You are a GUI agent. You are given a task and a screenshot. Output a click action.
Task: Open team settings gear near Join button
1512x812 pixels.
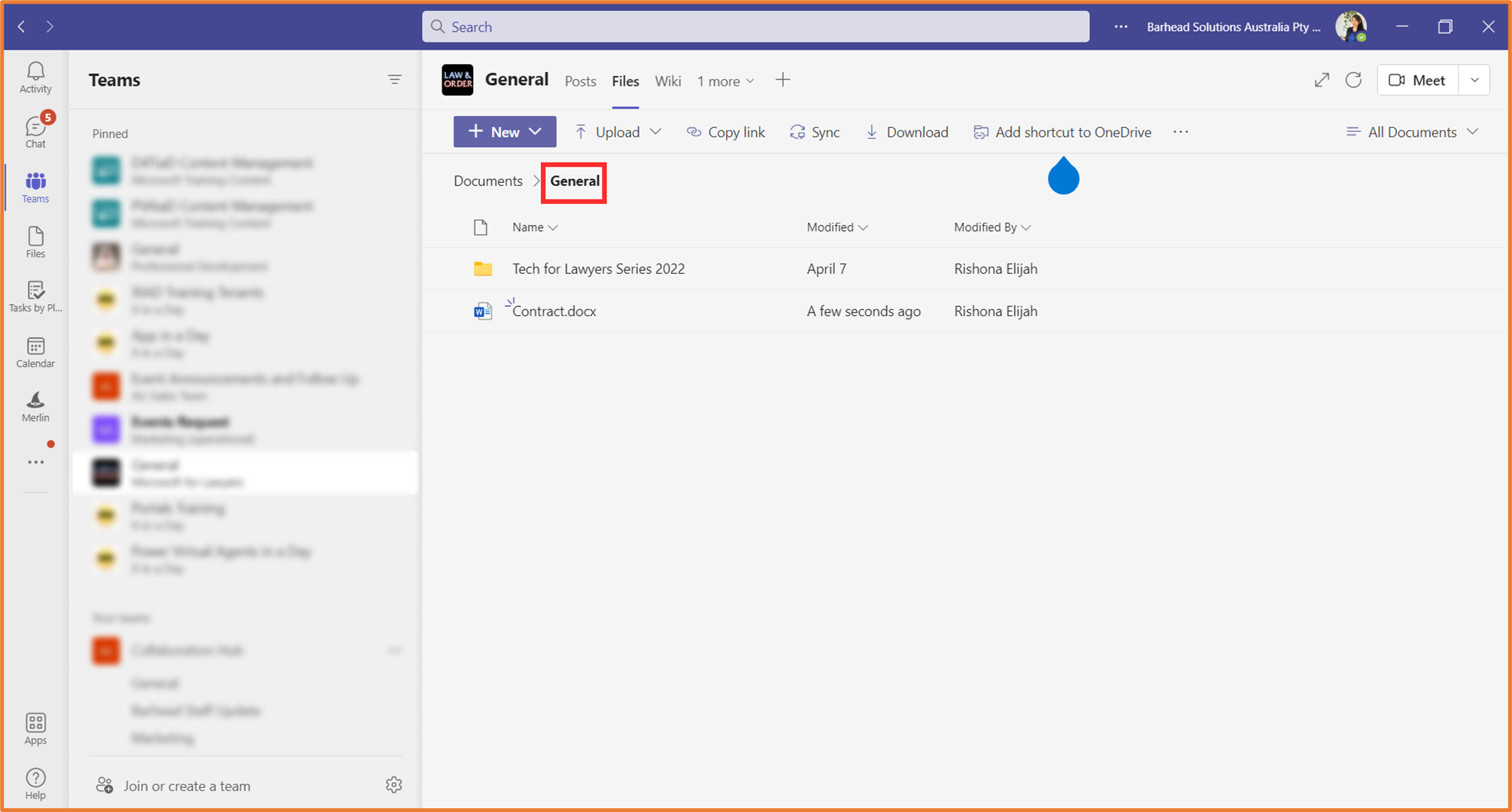click(394, 784)
